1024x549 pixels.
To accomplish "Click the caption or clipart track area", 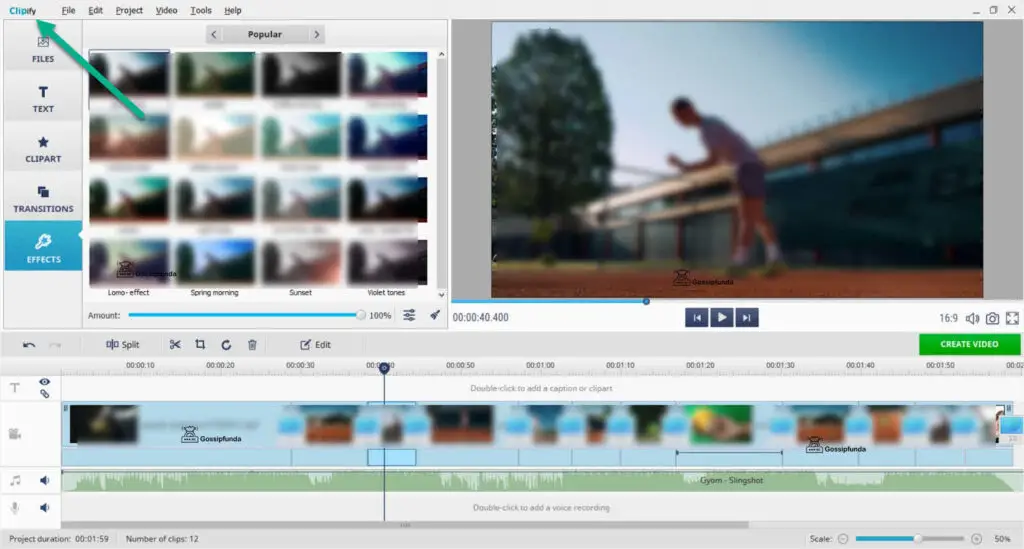I will tap(541, 388).
